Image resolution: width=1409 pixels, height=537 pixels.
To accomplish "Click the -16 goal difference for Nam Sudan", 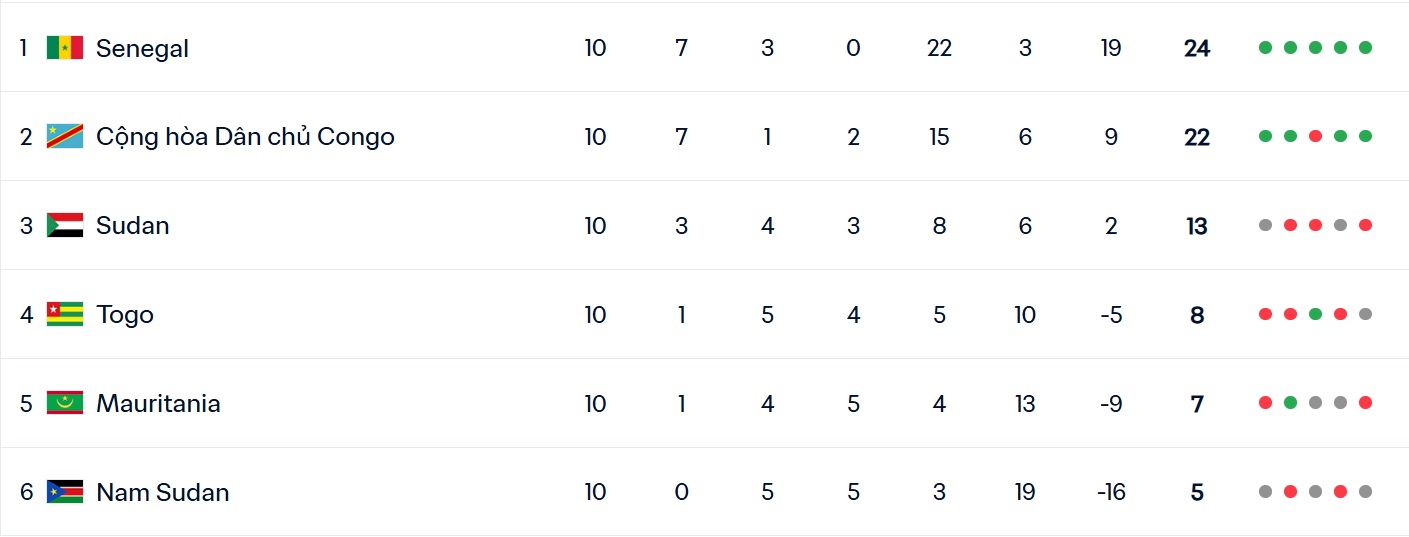I will (1110, 492).
